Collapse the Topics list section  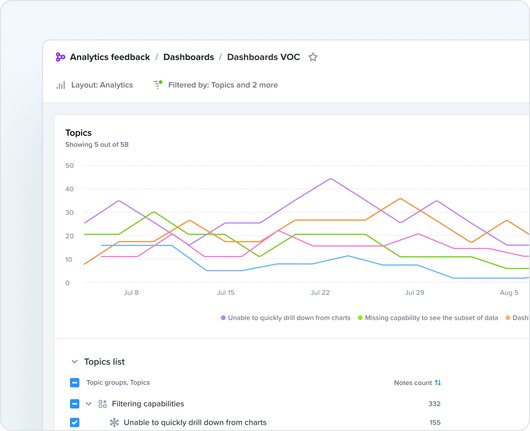click(75, 362)
